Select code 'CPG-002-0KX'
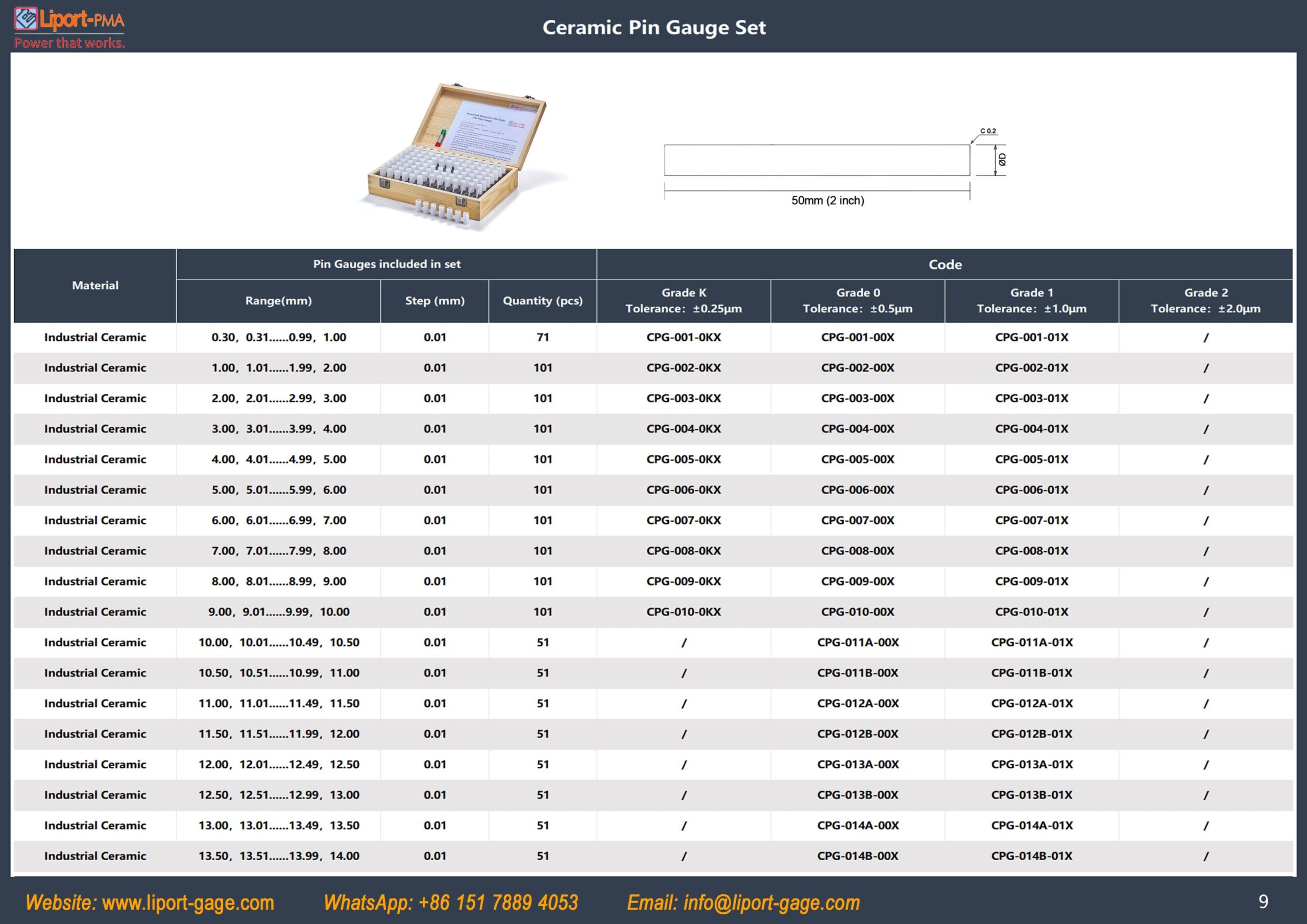The height and width of the screenshot is (924, 1307). click(x=684, y=369)
